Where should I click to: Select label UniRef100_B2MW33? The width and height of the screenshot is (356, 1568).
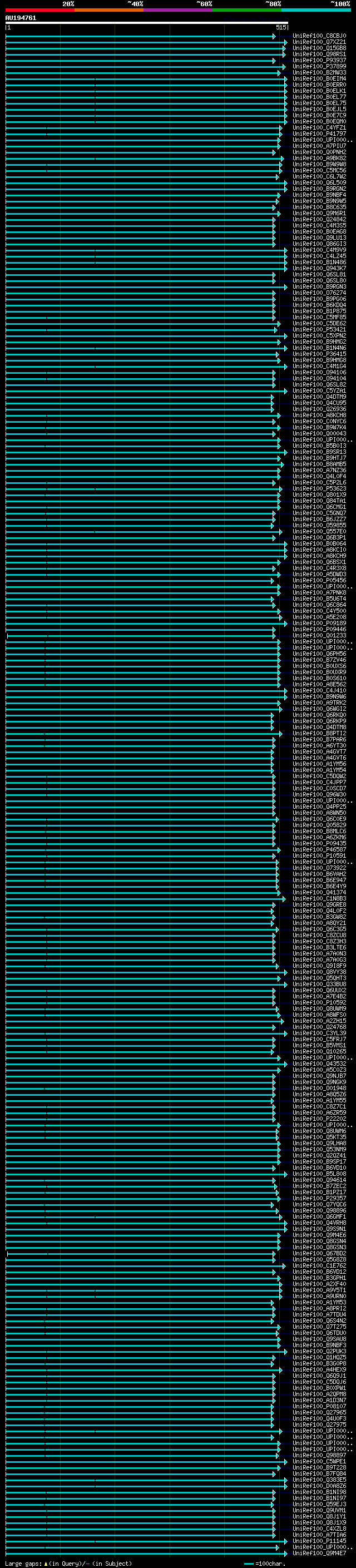tap(319, 72)
